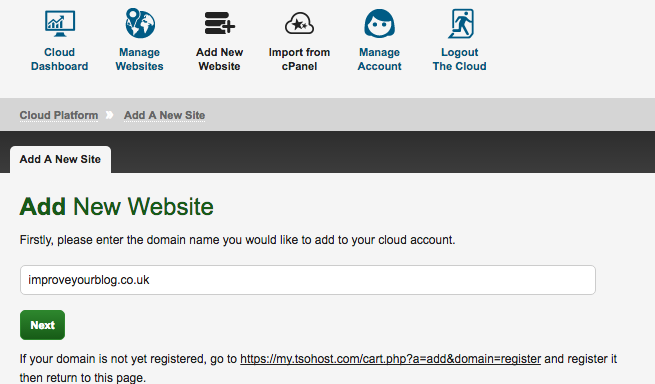Navigate to Cloud Platform breadcrumb
Image resolution: width=655 pixels, height=384 pixels.
coord(59,115)
